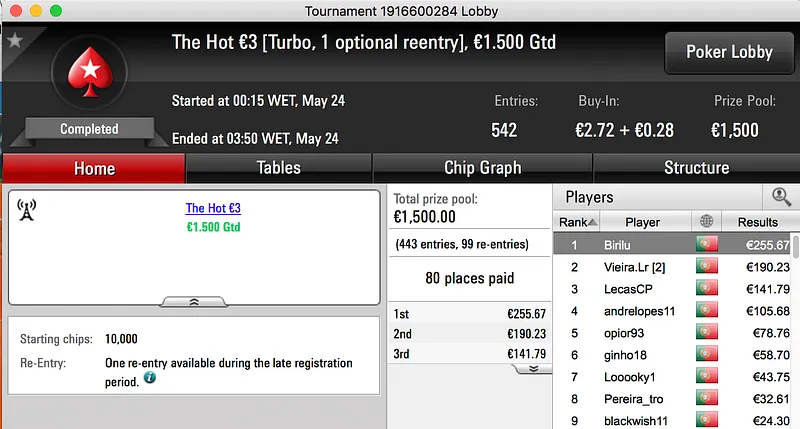Image resolution: width=800 pixels, height=429 pixels.
Task: Click Birilu's Portugal flag icon
Action: [707, 245]
